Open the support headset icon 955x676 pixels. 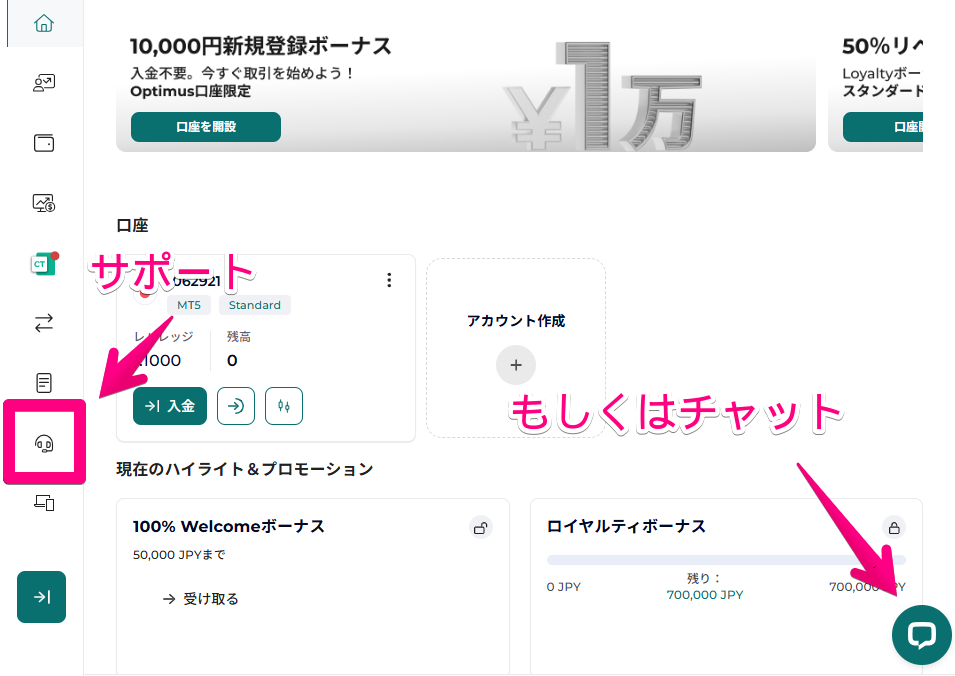[x=43, y=443]
